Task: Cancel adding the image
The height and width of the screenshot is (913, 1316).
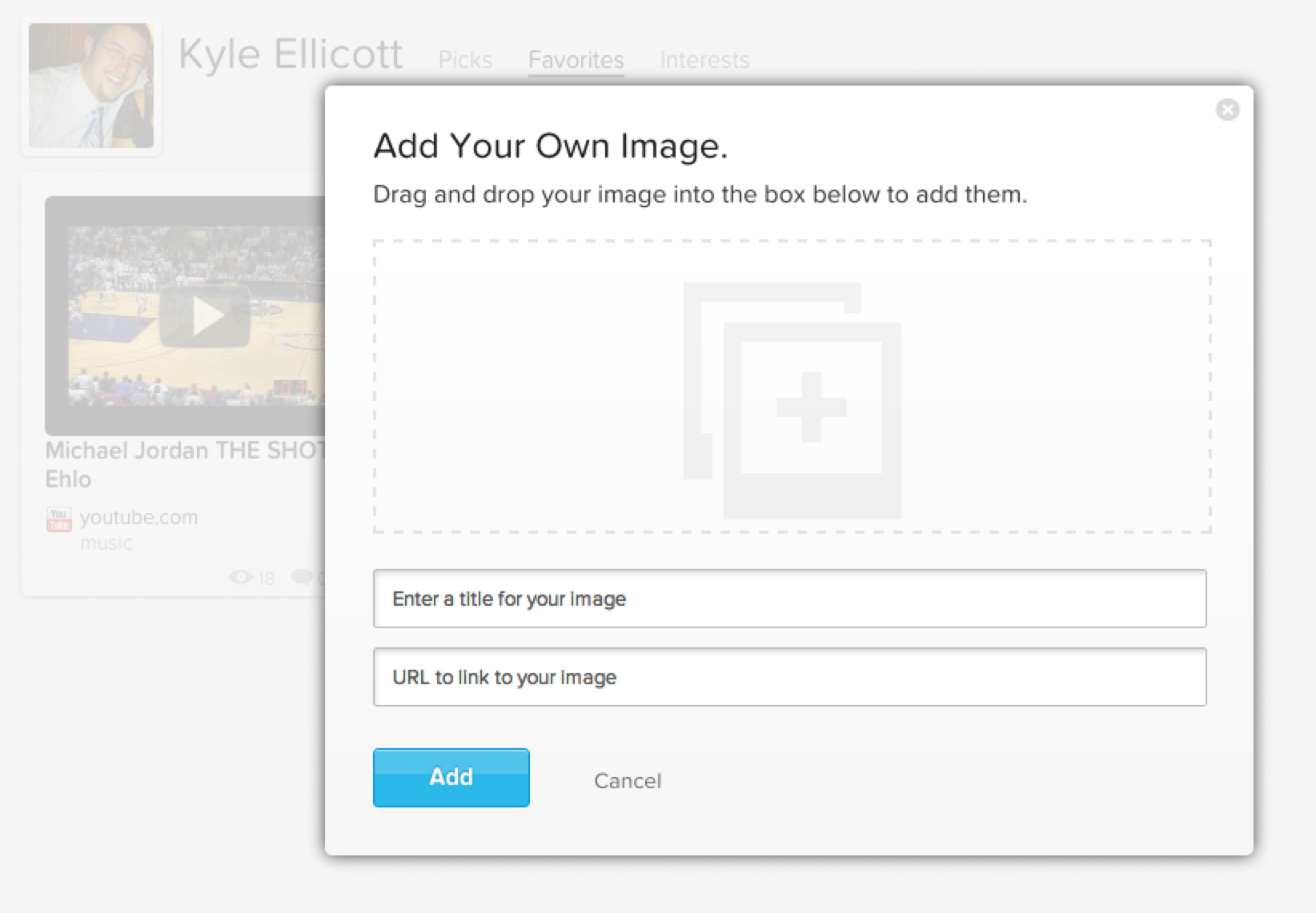Action: click(x=628, y=781)
